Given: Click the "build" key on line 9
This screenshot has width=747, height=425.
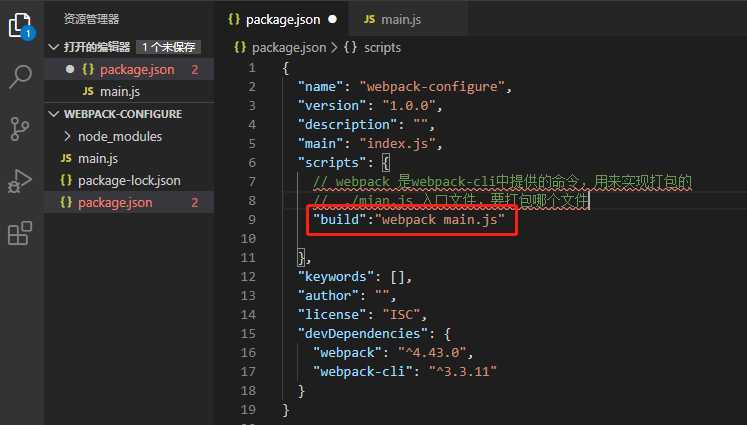Looking at the screenshot, I should 339,219.
